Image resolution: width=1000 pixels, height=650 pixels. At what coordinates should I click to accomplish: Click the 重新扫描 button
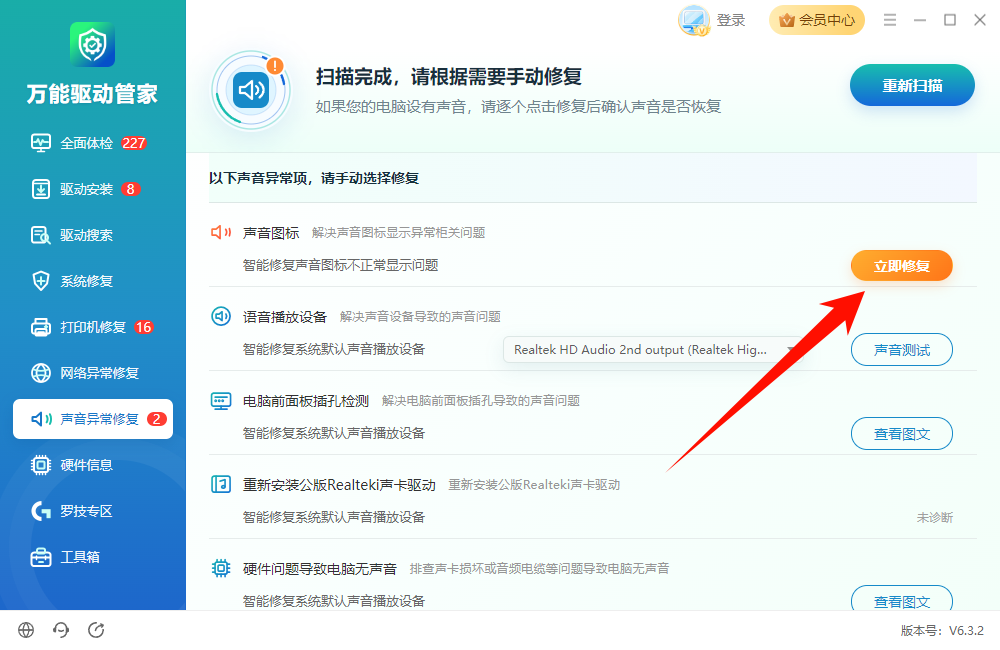tap(912, 85)
